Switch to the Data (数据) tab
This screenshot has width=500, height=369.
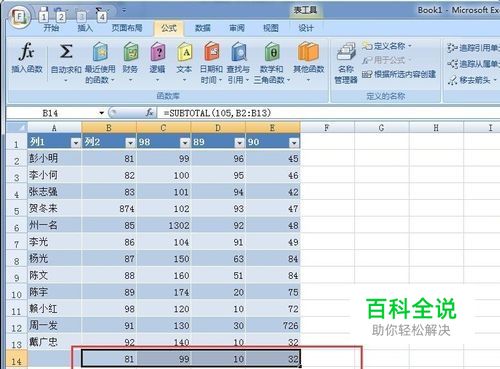pos(203,28)
